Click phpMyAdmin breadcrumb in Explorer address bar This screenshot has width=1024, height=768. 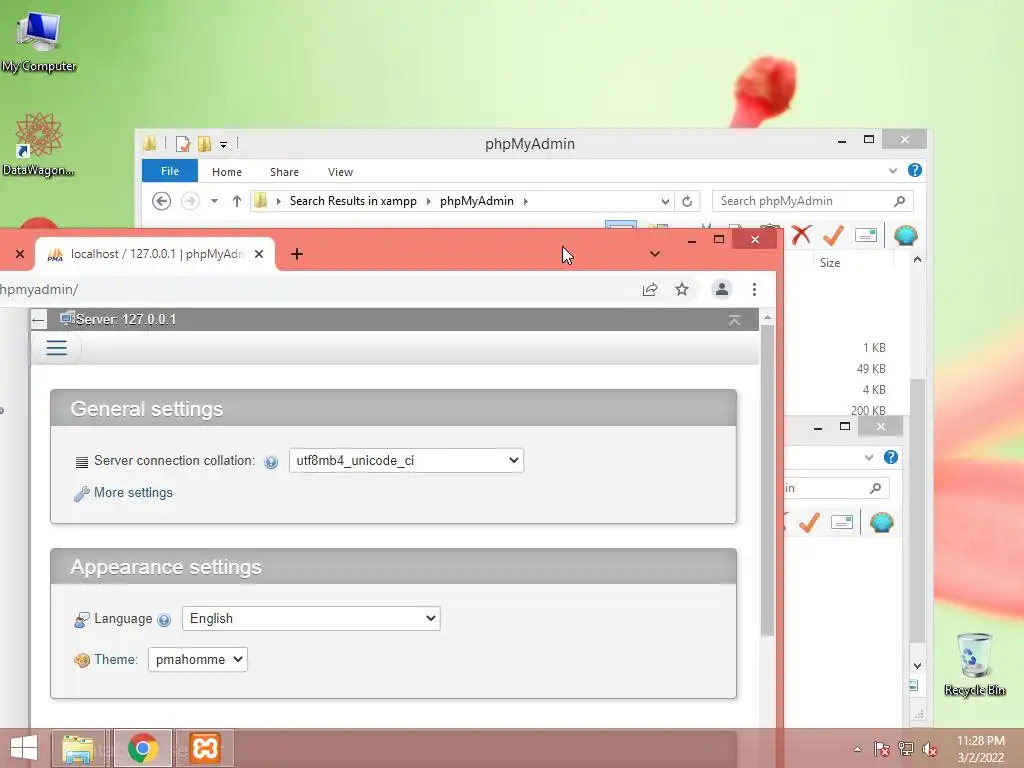coord(477,201)
